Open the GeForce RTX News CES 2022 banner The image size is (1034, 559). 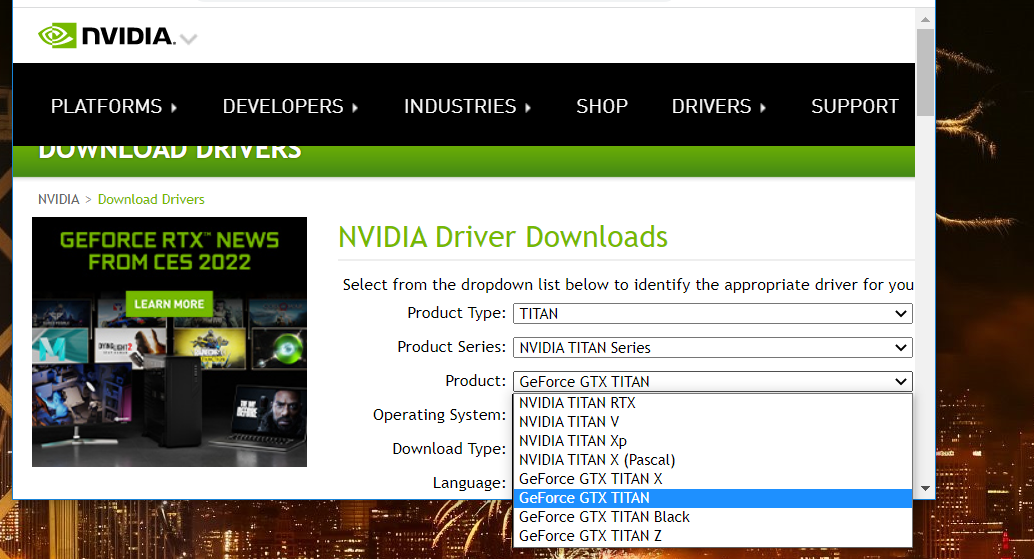pyautogui.click(x=169, y=341)
